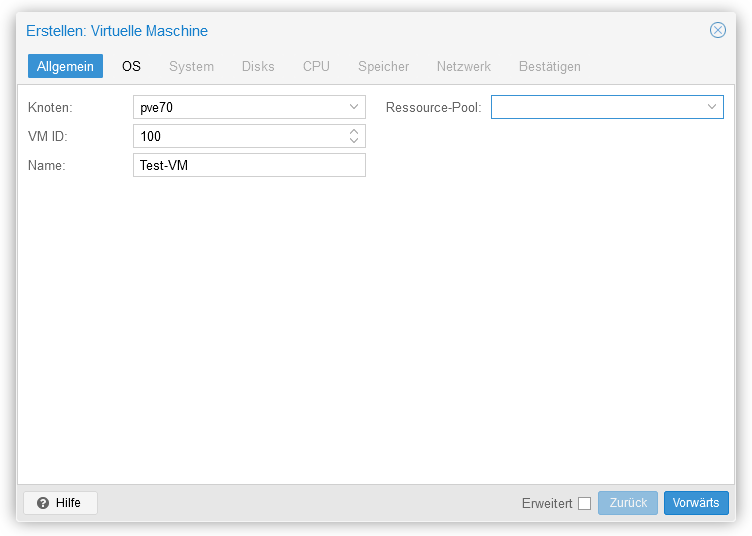Switch to the OS tab
The width and height of the screenshot is (752, 536).
[x=131, y=66]
